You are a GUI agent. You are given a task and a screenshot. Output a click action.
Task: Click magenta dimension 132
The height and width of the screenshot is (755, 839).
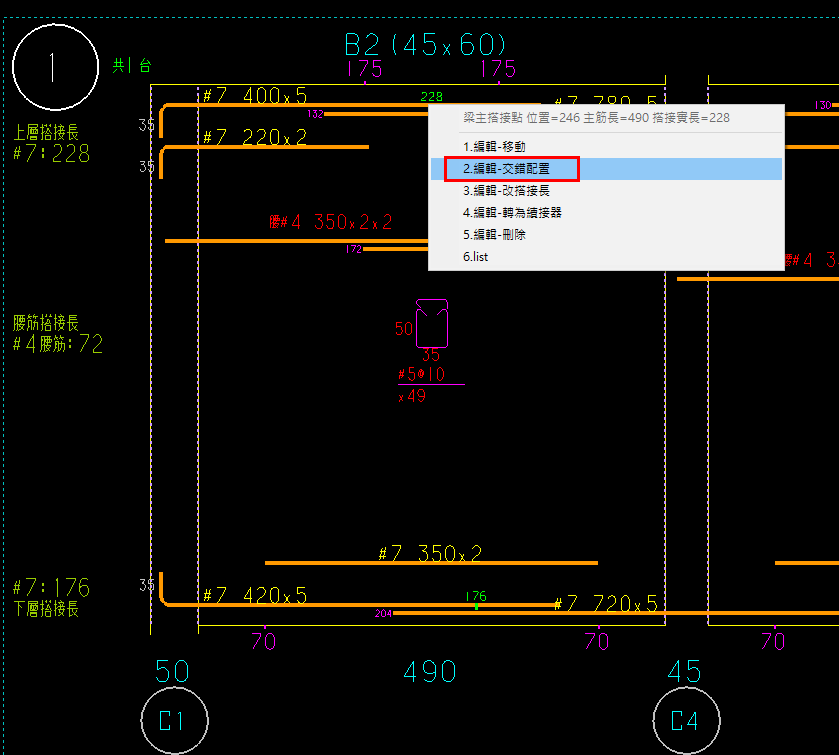tap(315, 114)
